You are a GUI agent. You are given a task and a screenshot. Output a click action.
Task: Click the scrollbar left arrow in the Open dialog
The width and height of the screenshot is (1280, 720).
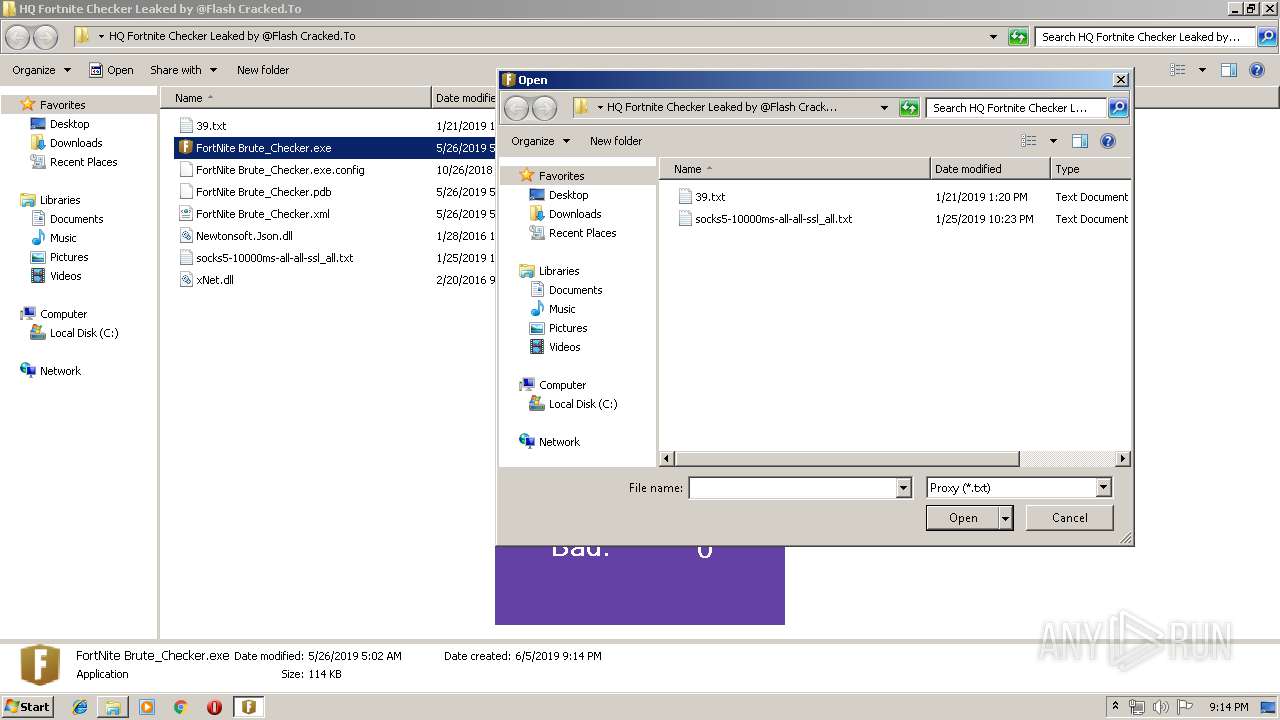point(668,459)
